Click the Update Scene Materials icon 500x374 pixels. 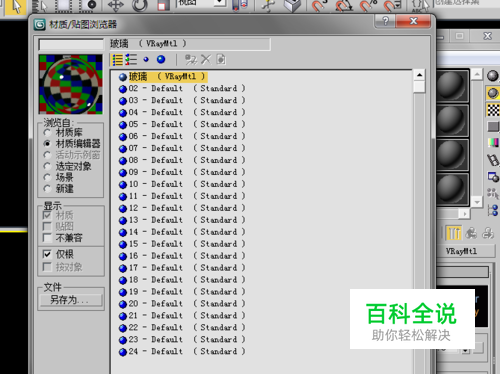click(x=191, y=60)
